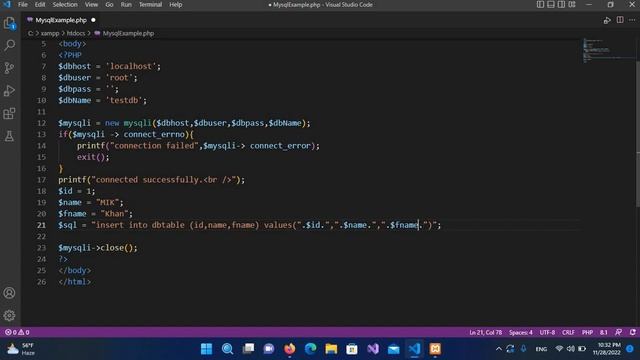Open the Windows Start button
This screenshot has height=360, width=640.
207,349
